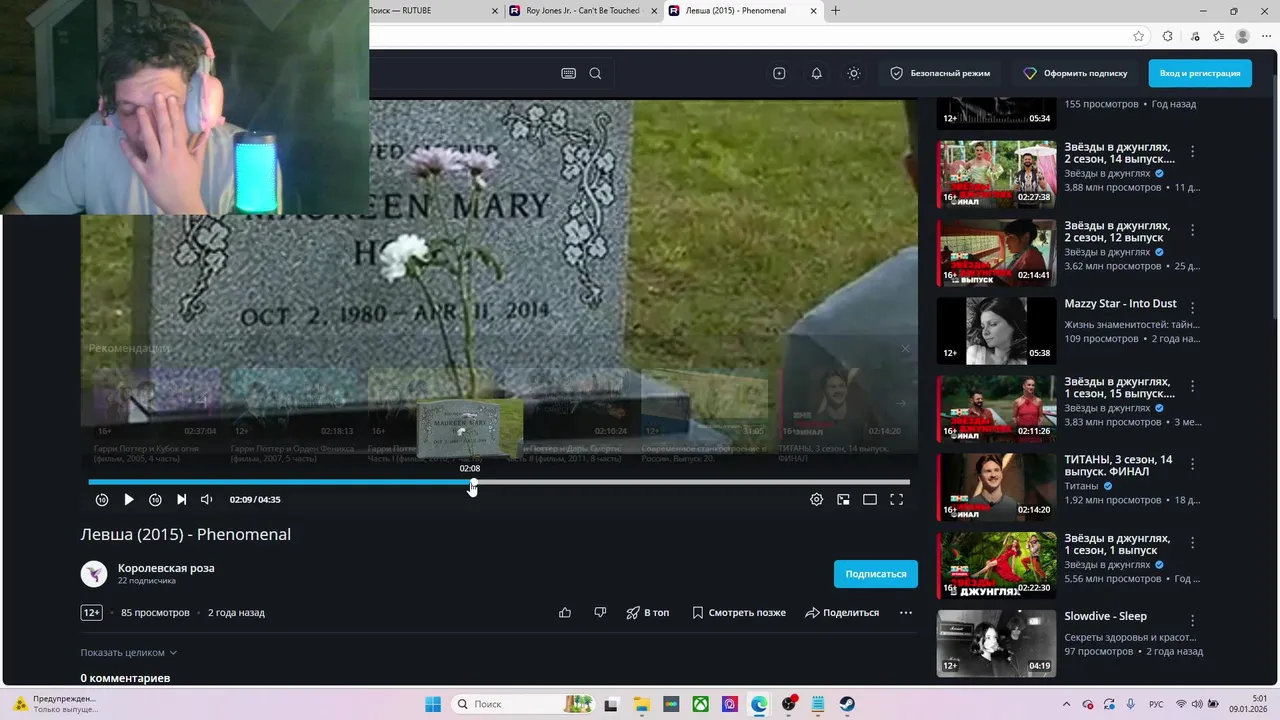Image resolution: width=1280 pixels, height=720 pixels.
Task: Open ТИТАНЫ, 3 сезон, 14 выпуск title
Action: click(1118, 465)
